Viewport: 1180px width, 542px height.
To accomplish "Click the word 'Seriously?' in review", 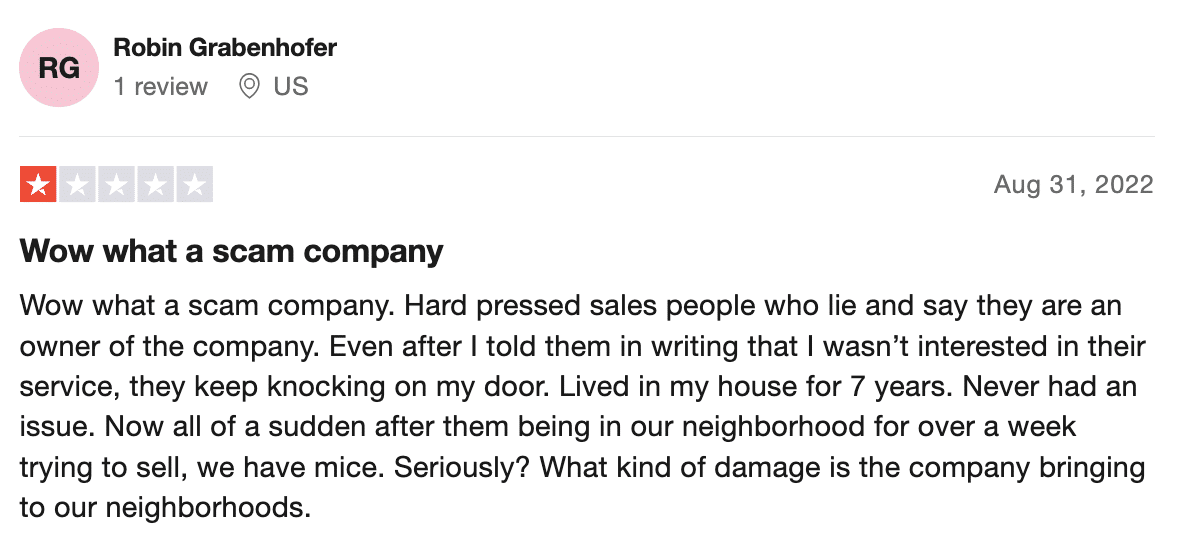I will point(463,468).
